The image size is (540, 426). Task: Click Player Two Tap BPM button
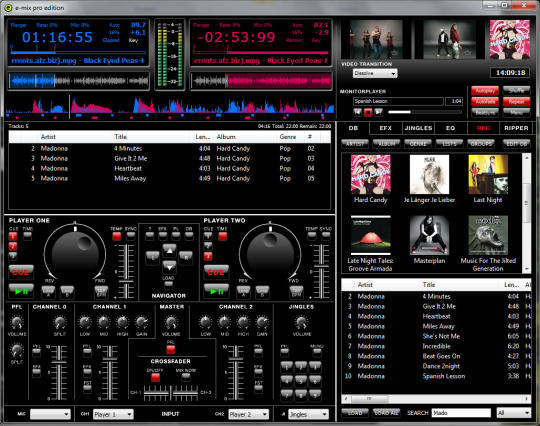[x=296, y=292]
